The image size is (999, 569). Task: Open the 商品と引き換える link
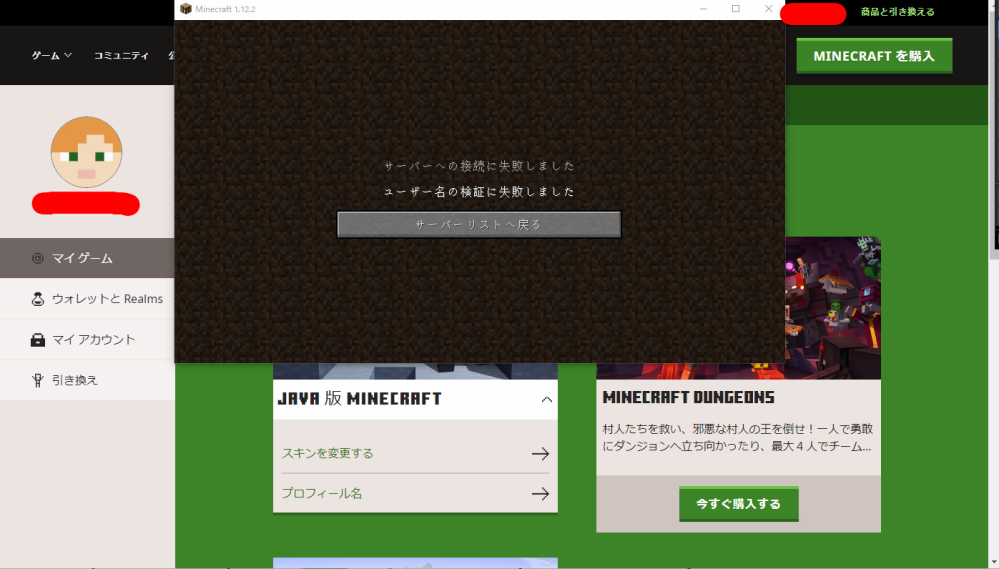[x=898, y=11]
